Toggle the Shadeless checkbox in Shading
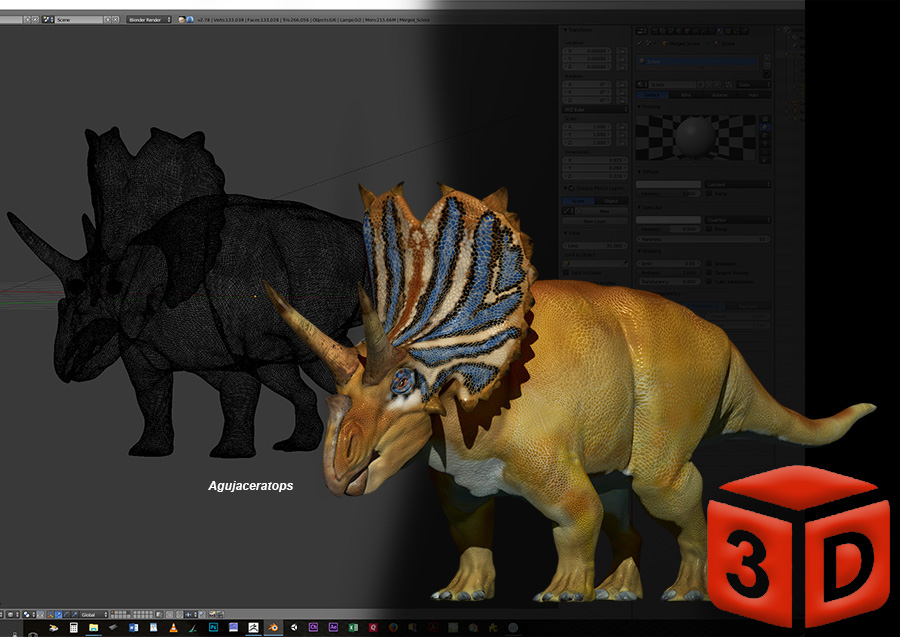 coord(709,264)
